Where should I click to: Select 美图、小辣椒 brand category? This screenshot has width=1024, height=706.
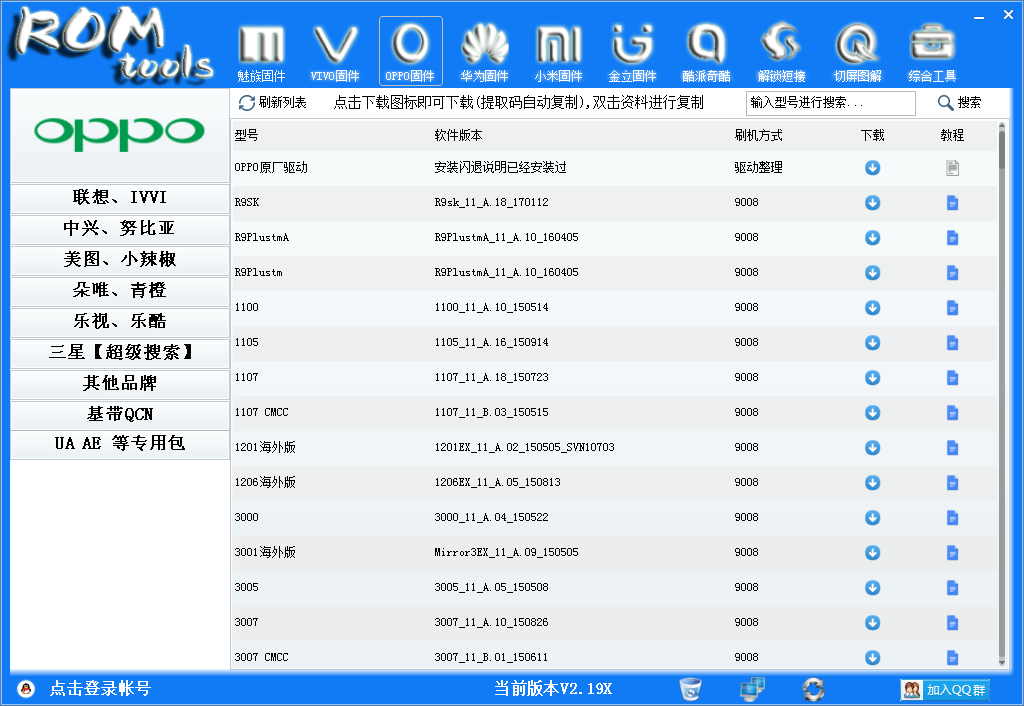point(120,259)
